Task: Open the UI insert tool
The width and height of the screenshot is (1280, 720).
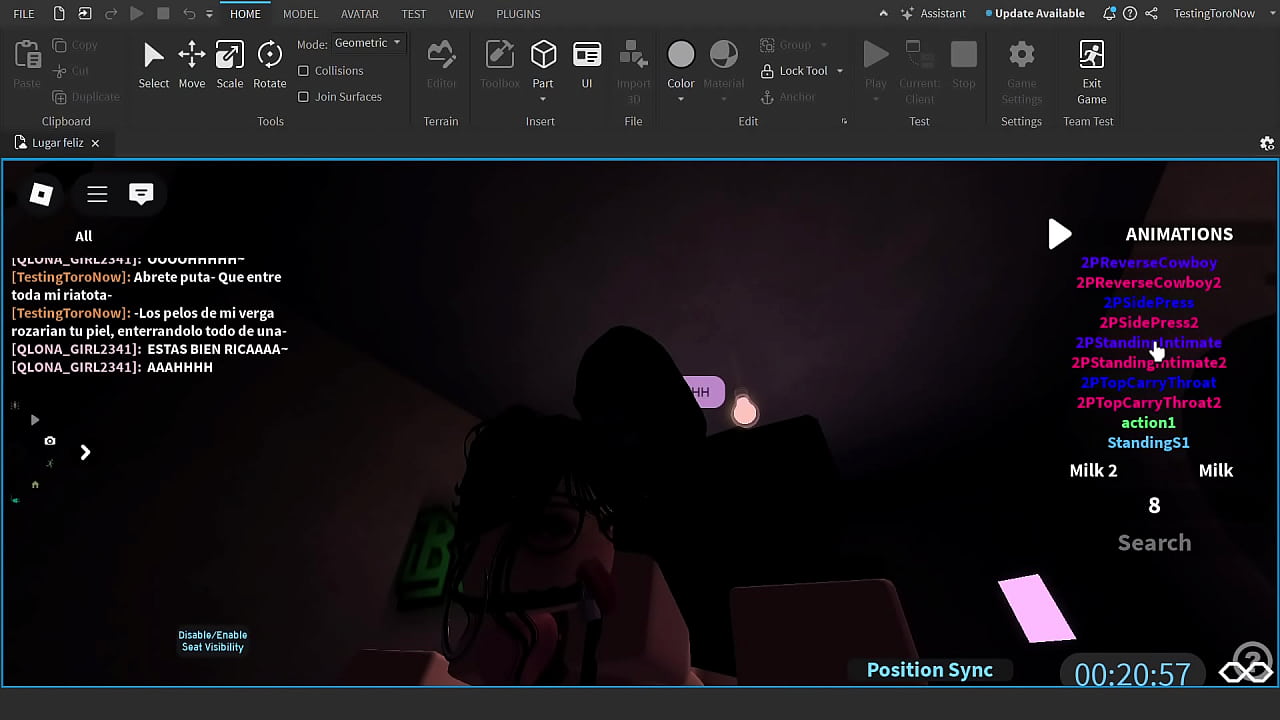Action: (587, 64)
